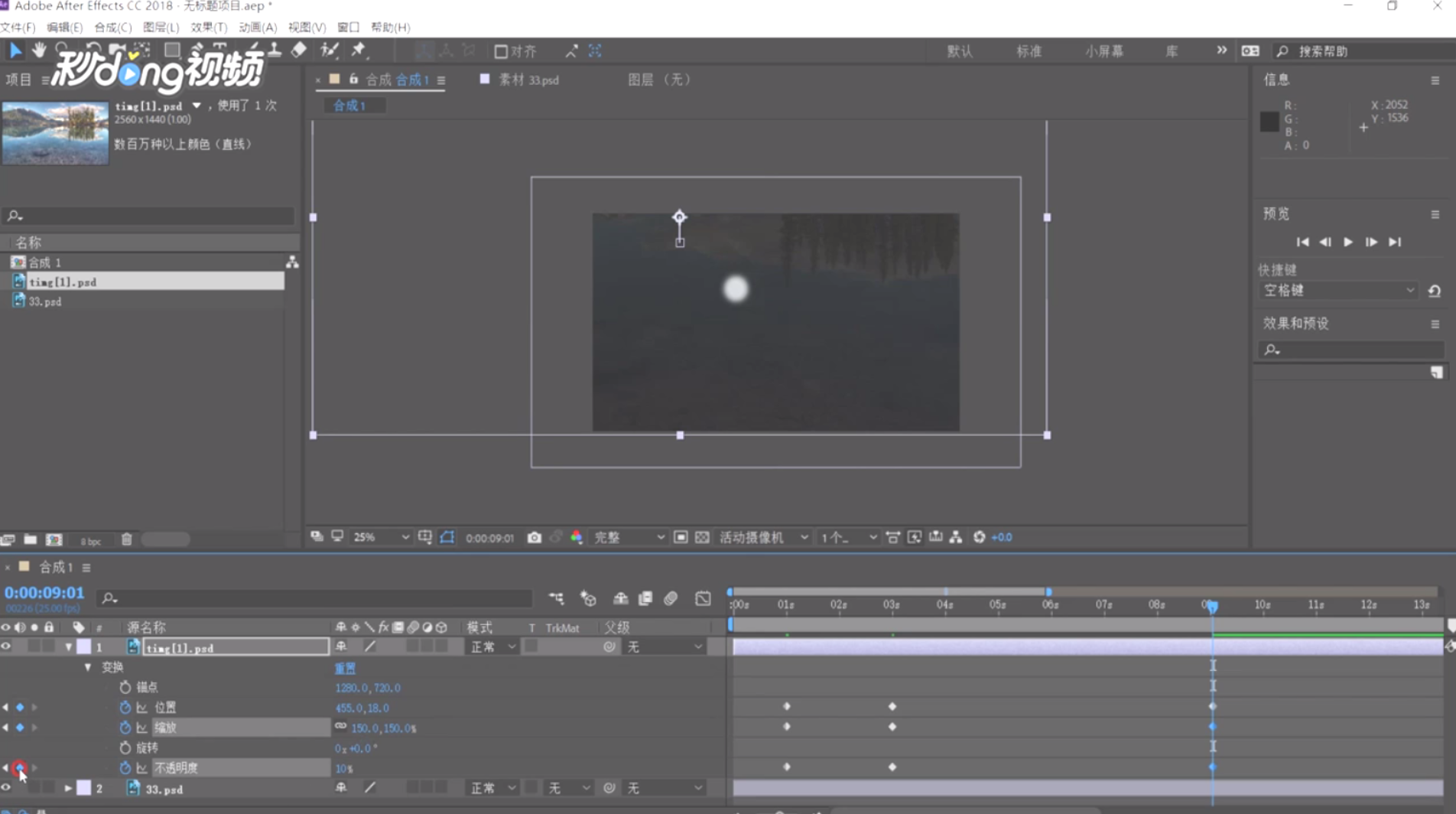1456x814 pixels.
Task: Open blending mode dropdown for layer 1
Action: 492,647
